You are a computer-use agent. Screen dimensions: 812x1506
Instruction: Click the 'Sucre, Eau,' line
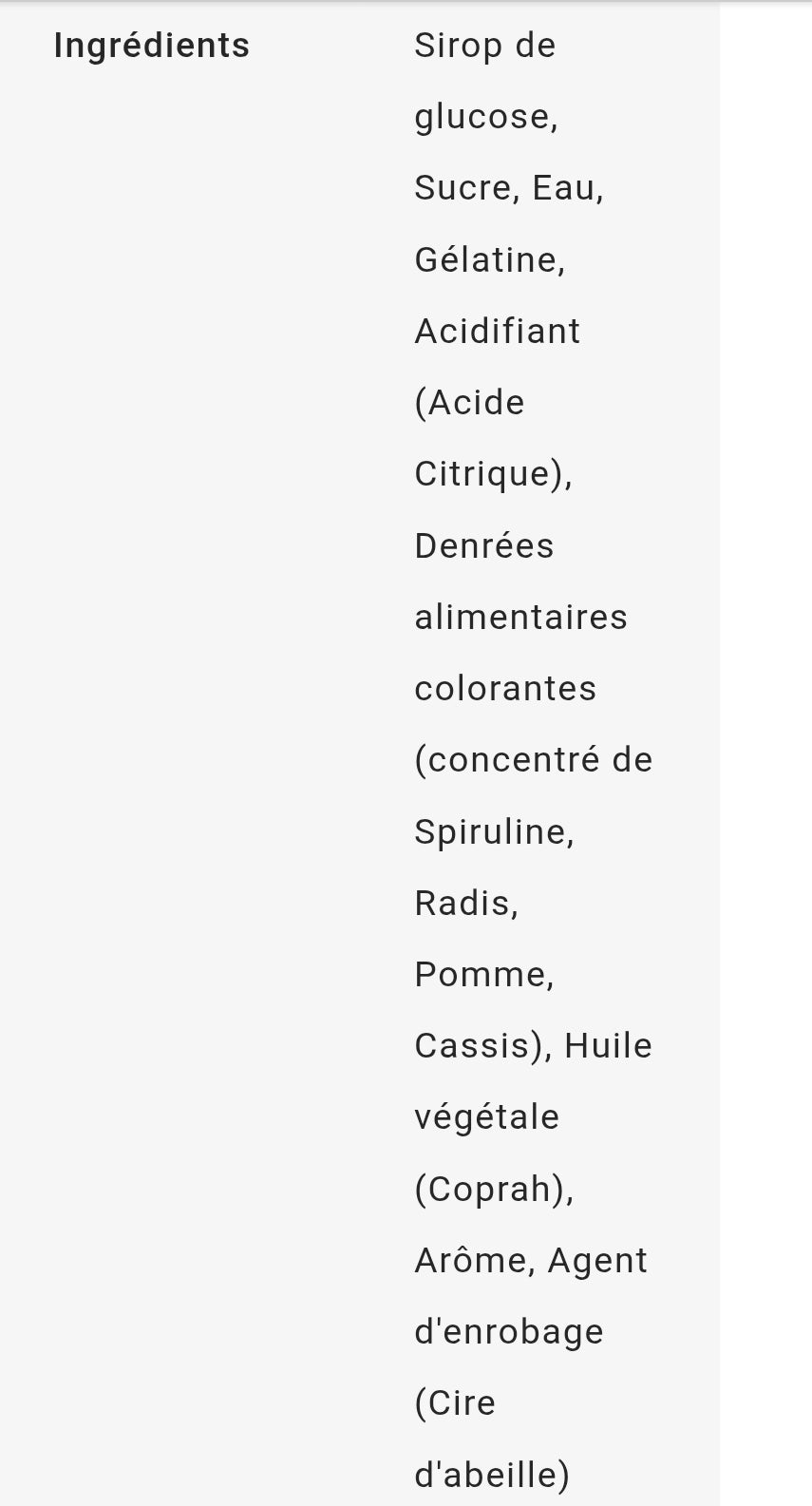coord(509,188)
